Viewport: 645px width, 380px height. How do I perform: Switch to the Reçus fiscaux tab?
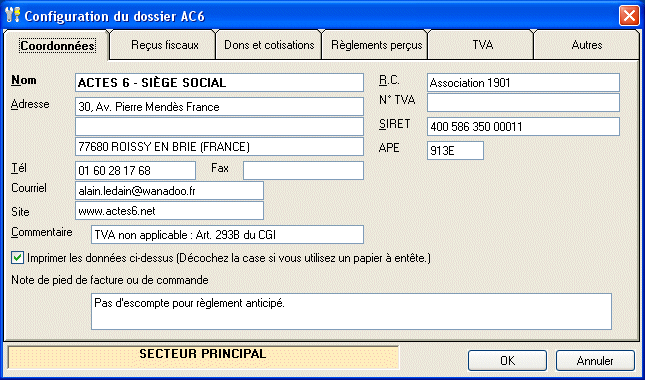pos(165,45)
